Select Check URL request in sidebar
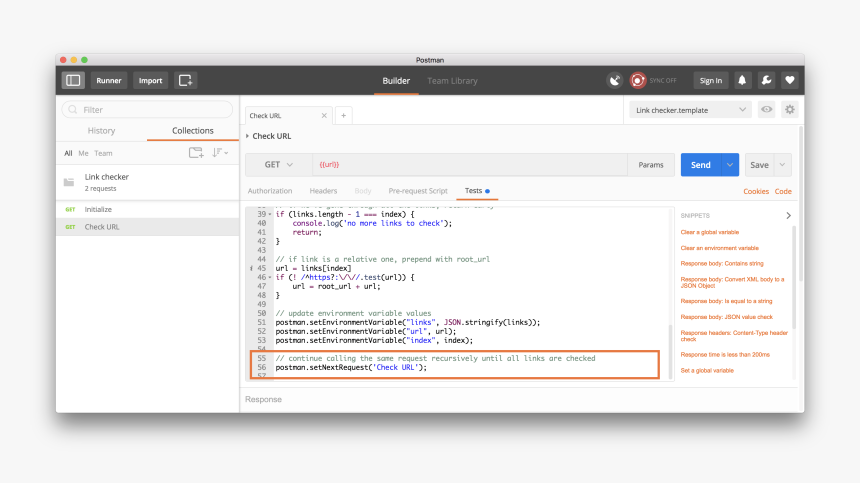 [148, 227]
